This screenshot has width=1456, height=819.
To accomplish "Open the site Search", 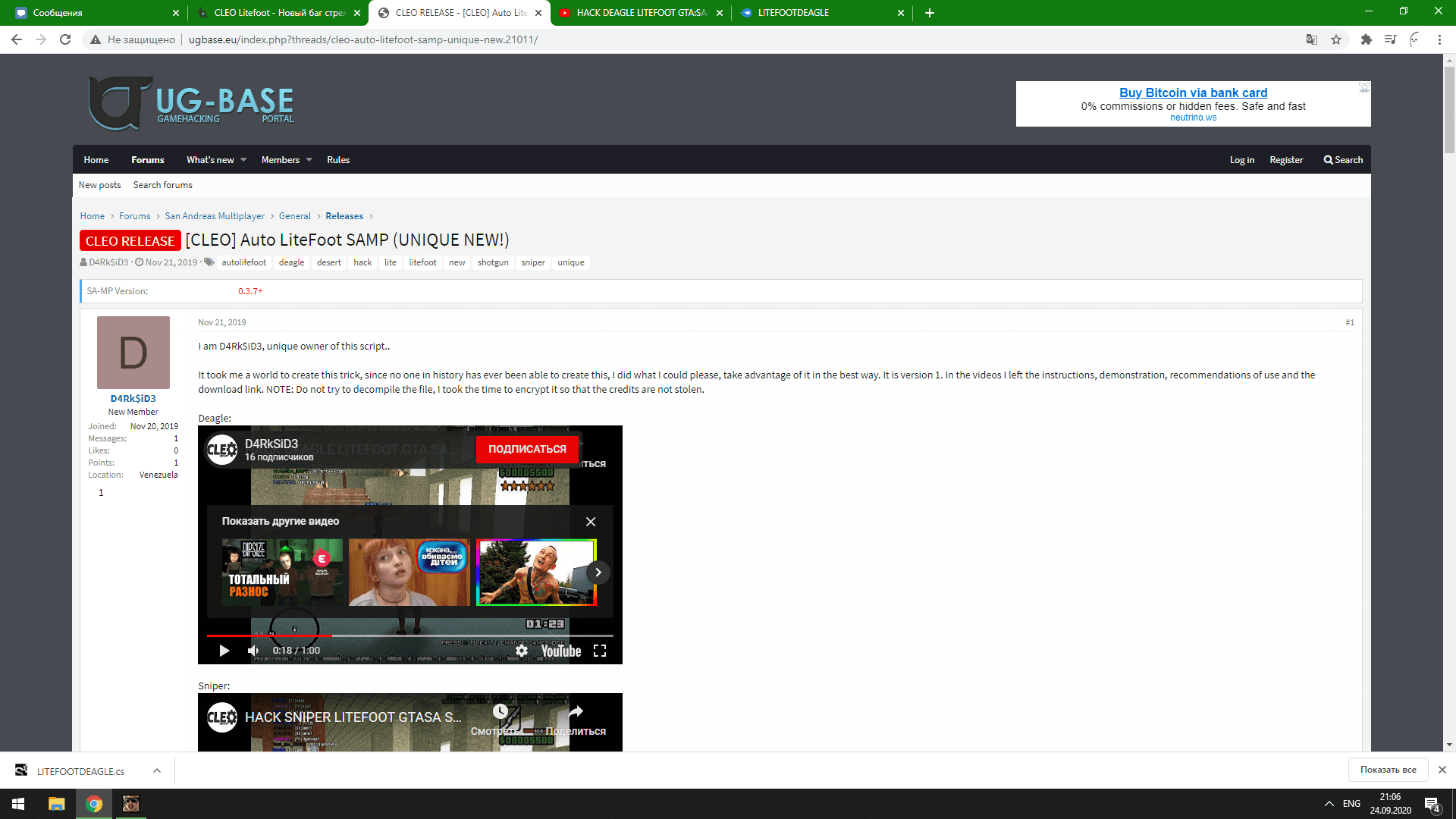I will click(x=1343, y=160).
